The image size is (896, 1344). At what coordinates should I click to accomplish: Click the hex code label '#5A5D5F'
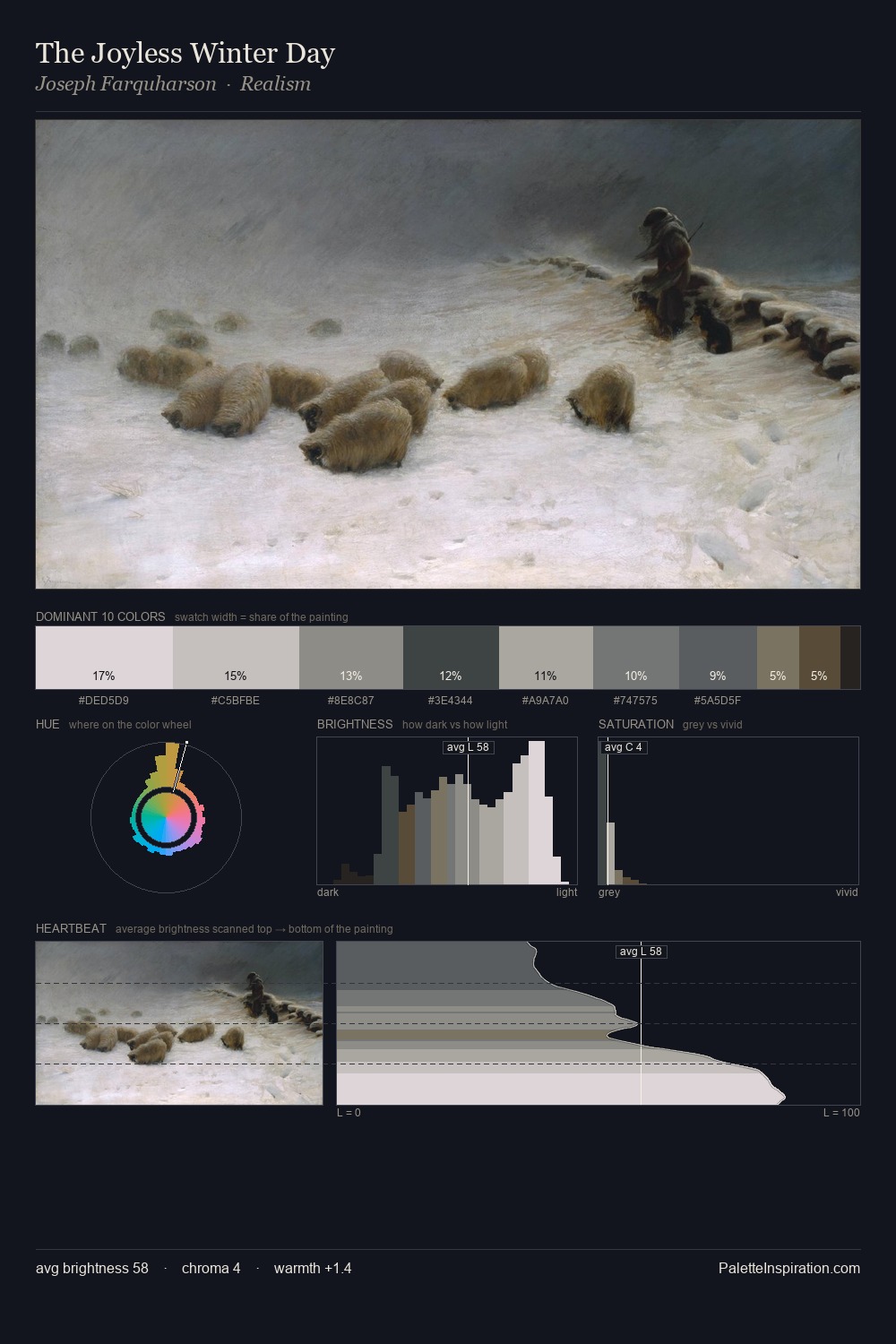tap(718, 701)
